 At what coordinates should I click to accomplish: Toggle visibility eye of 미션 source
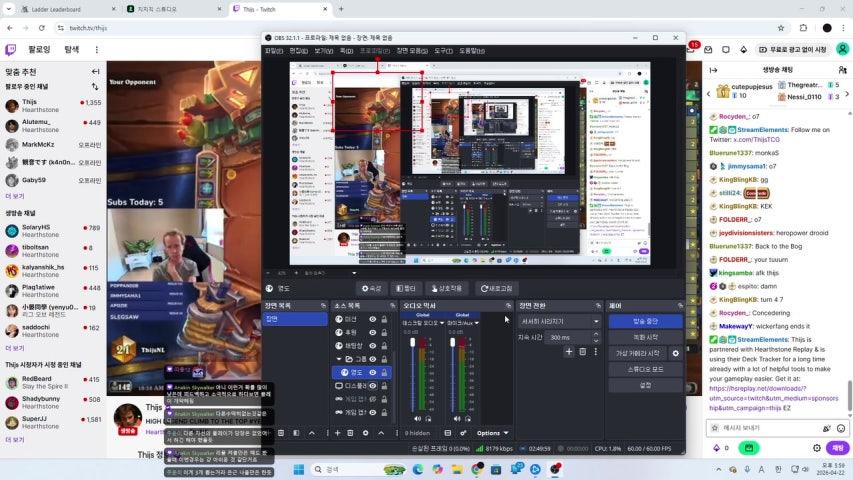[x=372, y=319]
